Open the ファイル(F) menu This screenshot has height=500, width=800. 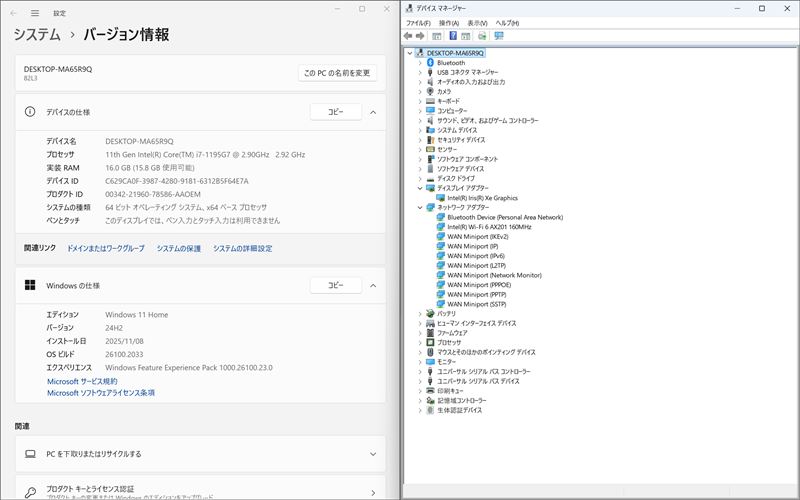click(418, 23)
